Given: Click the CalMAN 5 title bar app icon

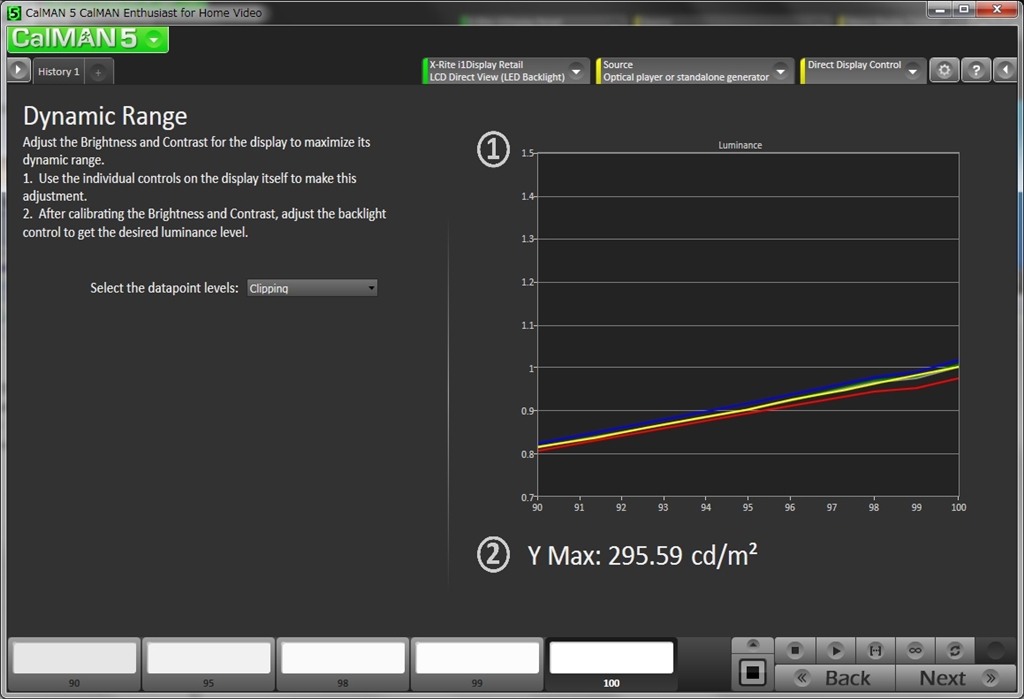Looking at the screenshot, I should [x=14, y=12].
